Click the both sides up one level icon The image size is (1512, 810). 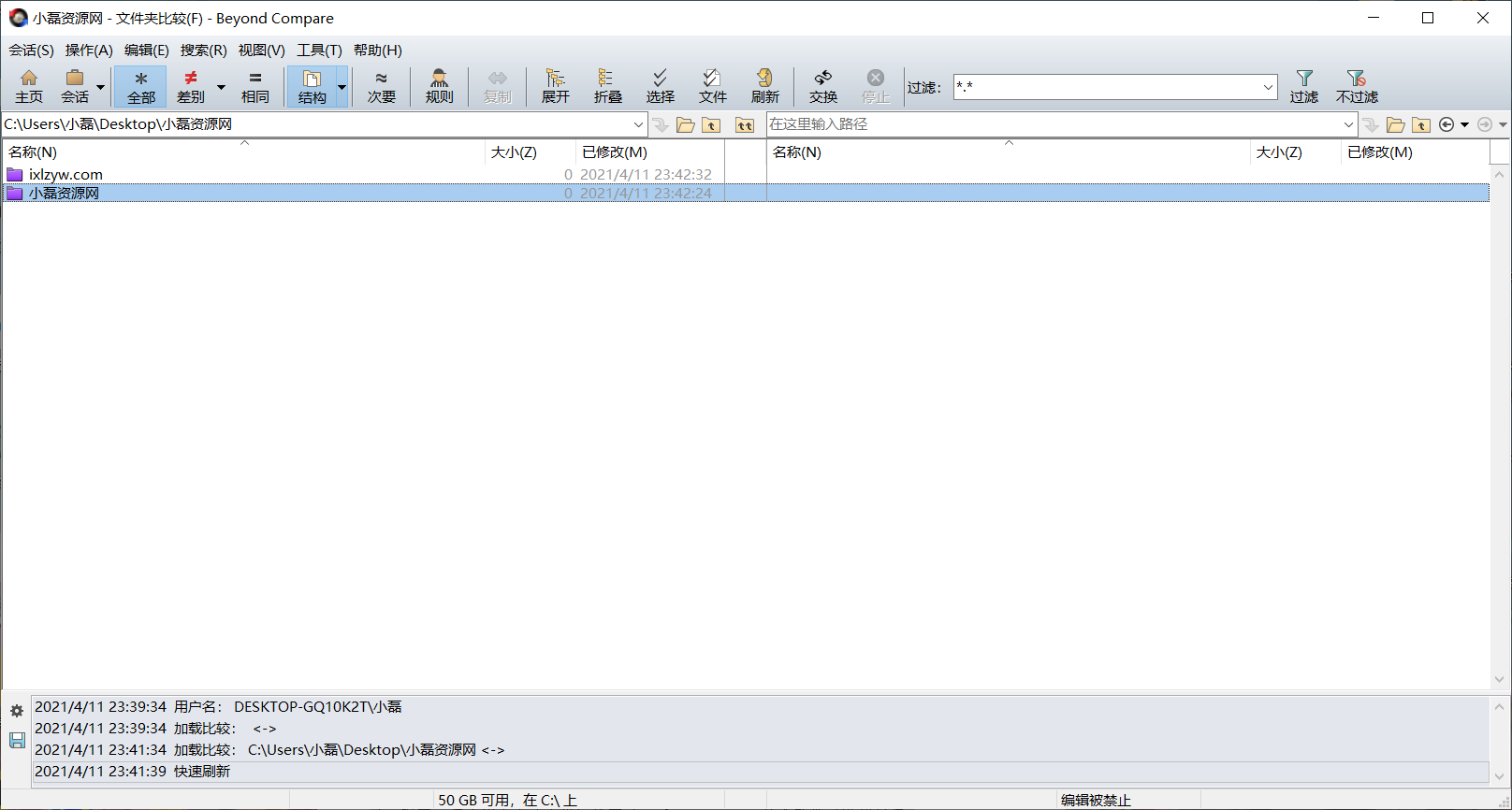click(x=745, y=125)
